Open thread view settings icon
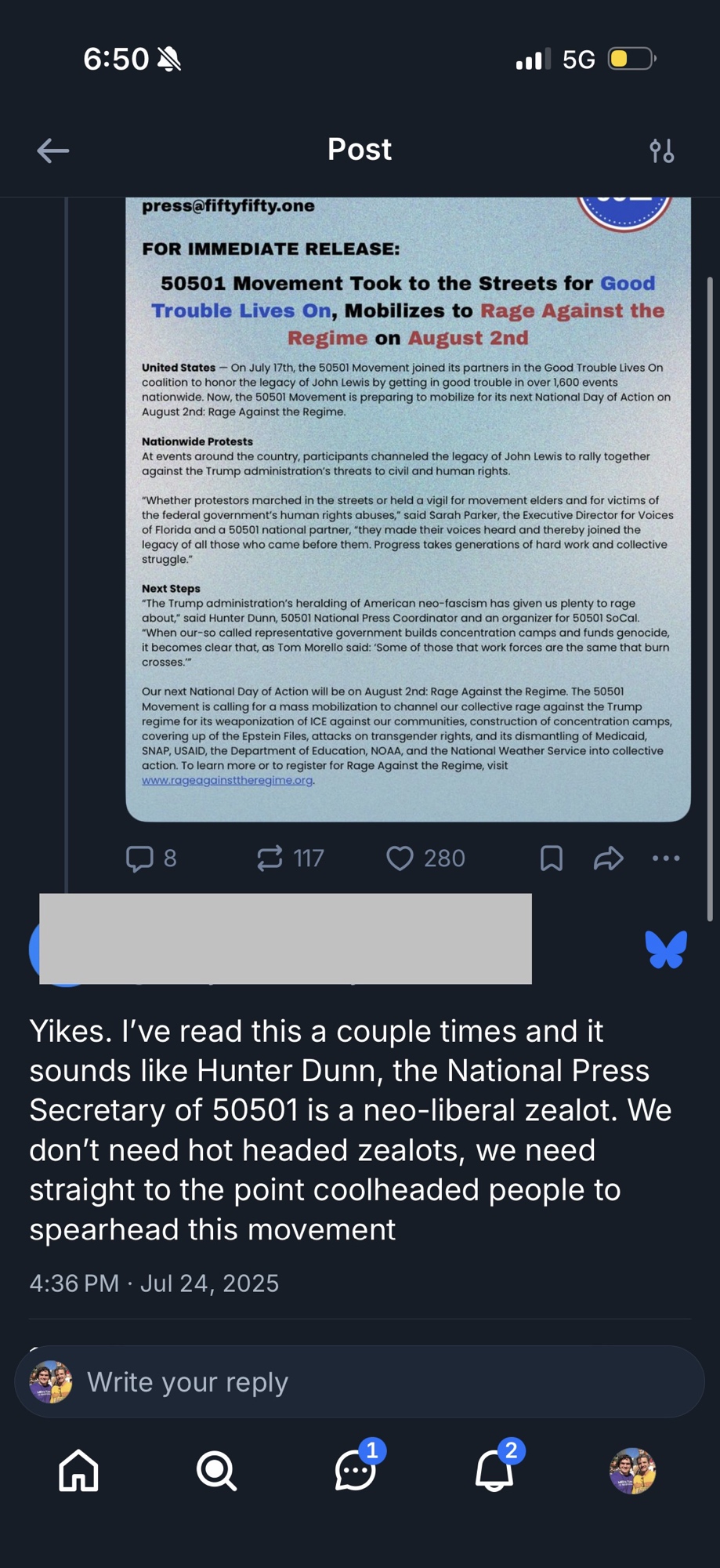Viewport: 720px width, 1568px height. 662,151
